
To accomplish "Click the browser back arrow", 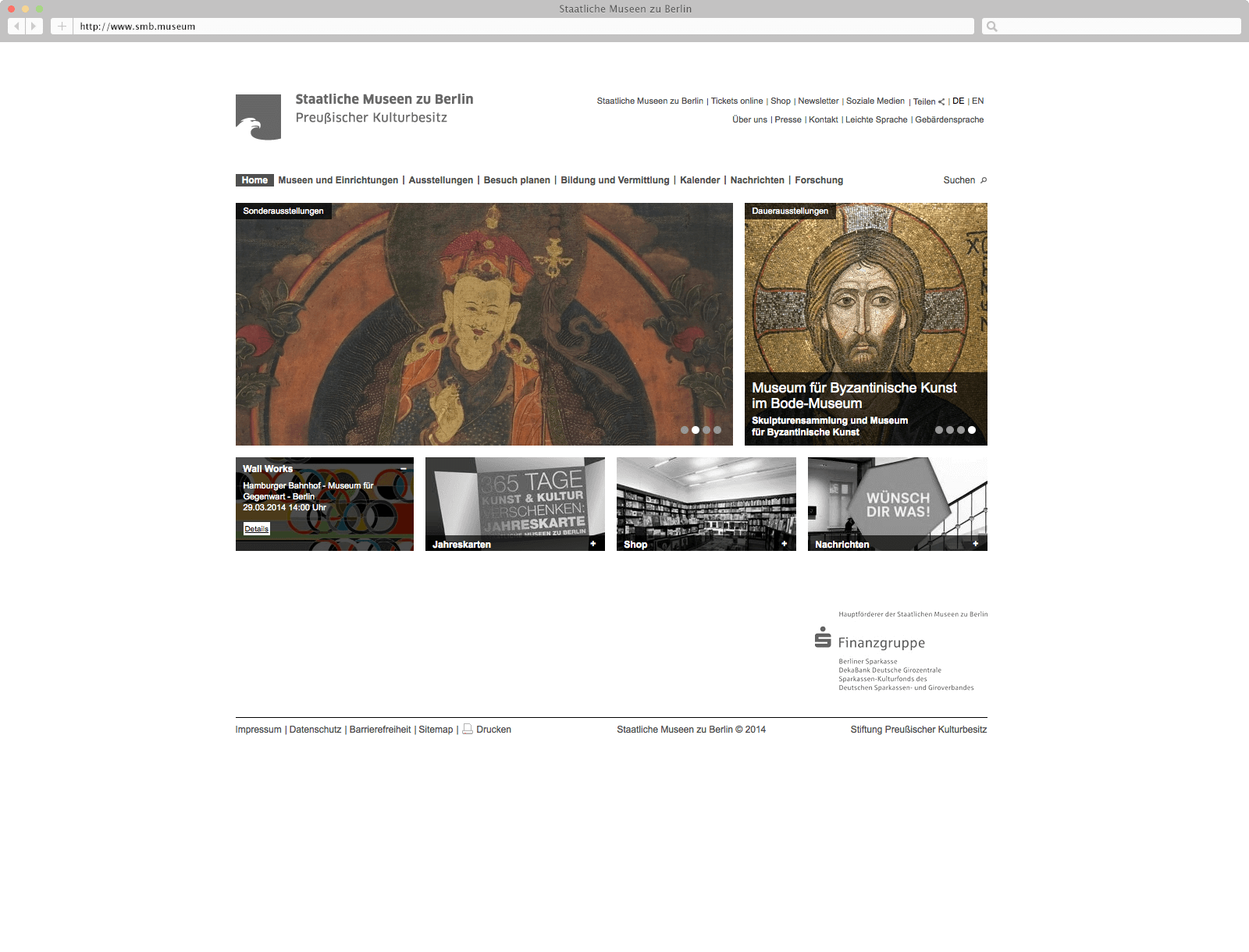I will tap(16, 26).
